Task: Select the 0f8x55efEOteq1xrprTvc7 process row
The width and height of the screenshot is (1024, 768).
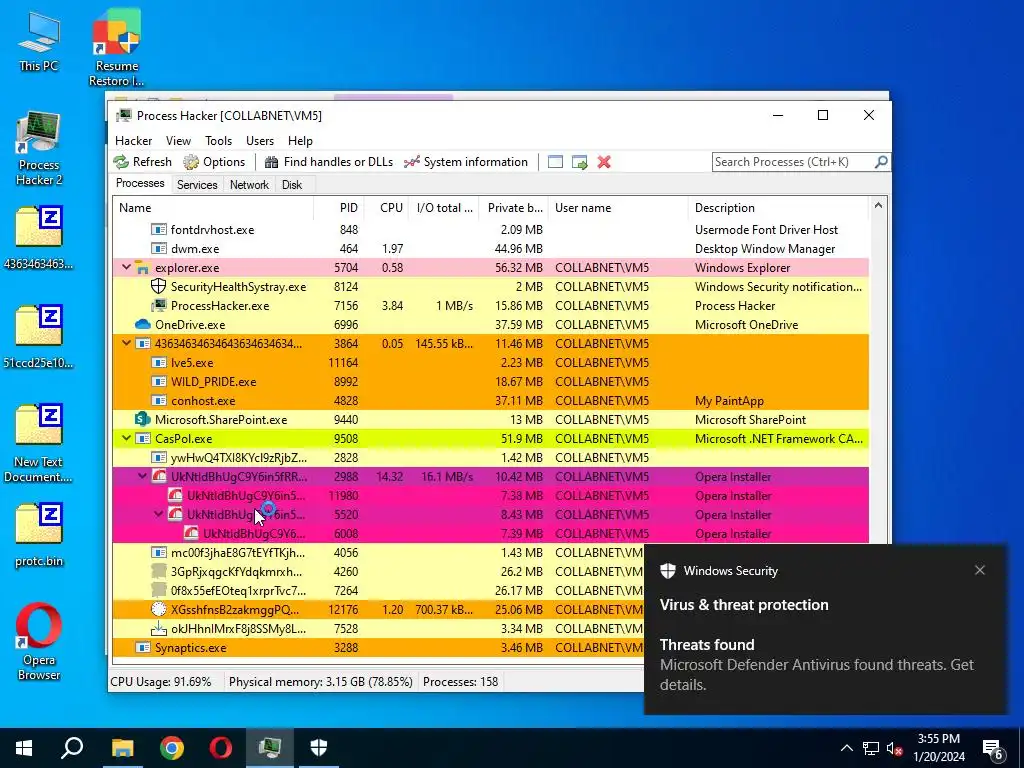Action: 378,590
